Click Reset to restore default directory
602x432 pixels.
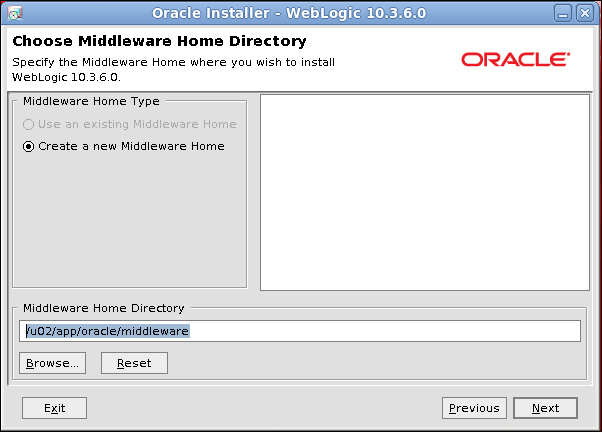134,363
